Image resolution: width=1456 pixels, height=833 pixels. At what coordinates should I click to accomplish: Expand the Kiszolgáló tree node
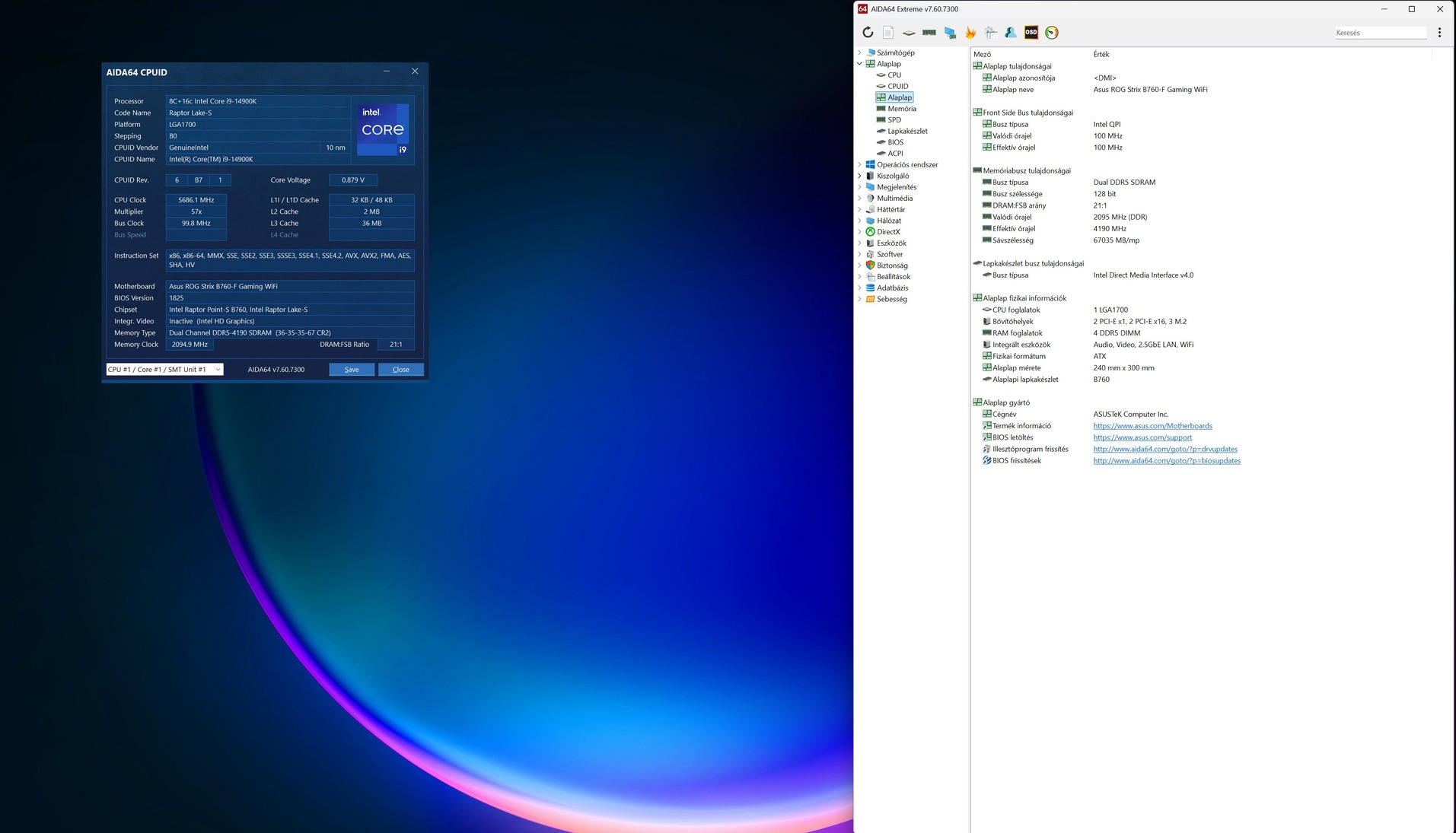pos(860,176)
